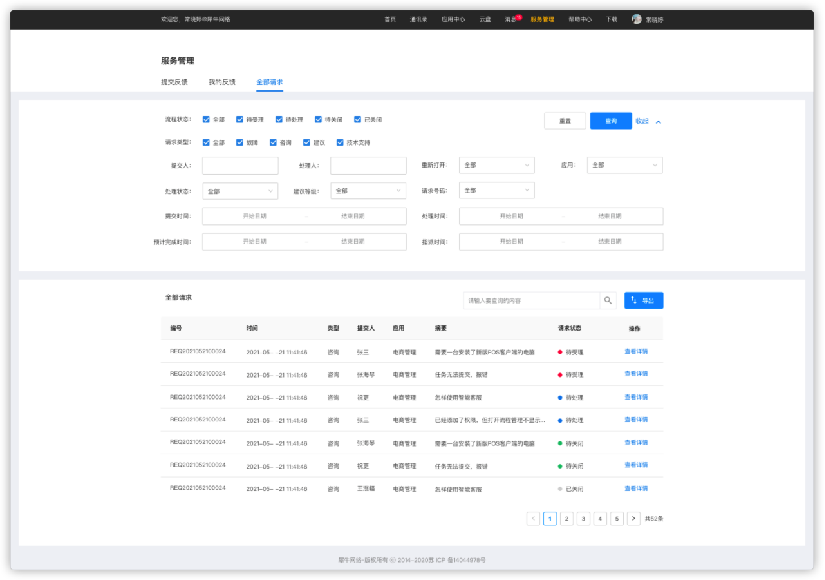The width and height of the screenshot is (825, 580).
Task: Open 消息 in top navigation
Action: [x=510, y=19]
